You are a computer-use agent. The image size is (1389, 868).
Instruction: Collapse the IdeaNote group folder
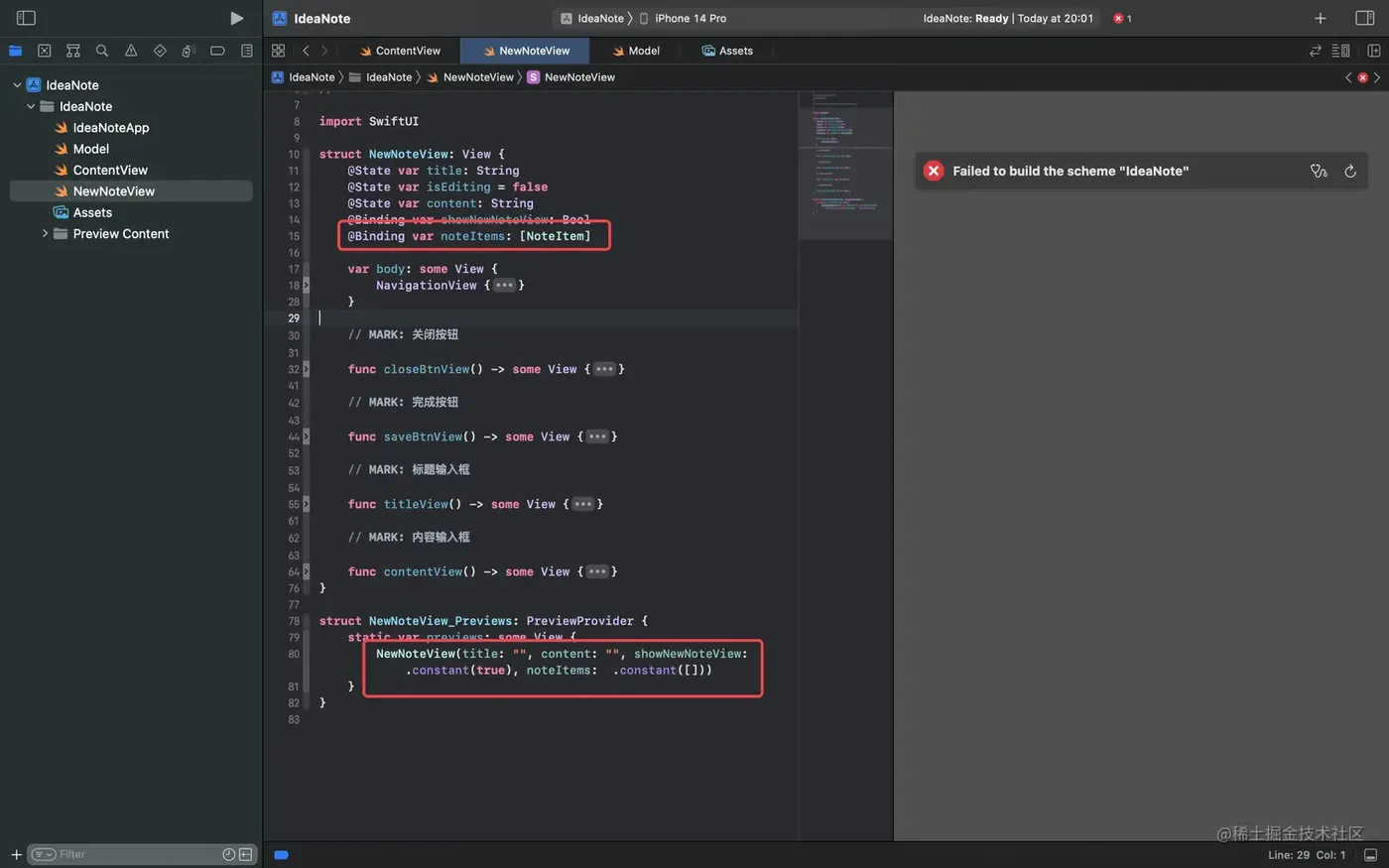[x=31, y=106]
